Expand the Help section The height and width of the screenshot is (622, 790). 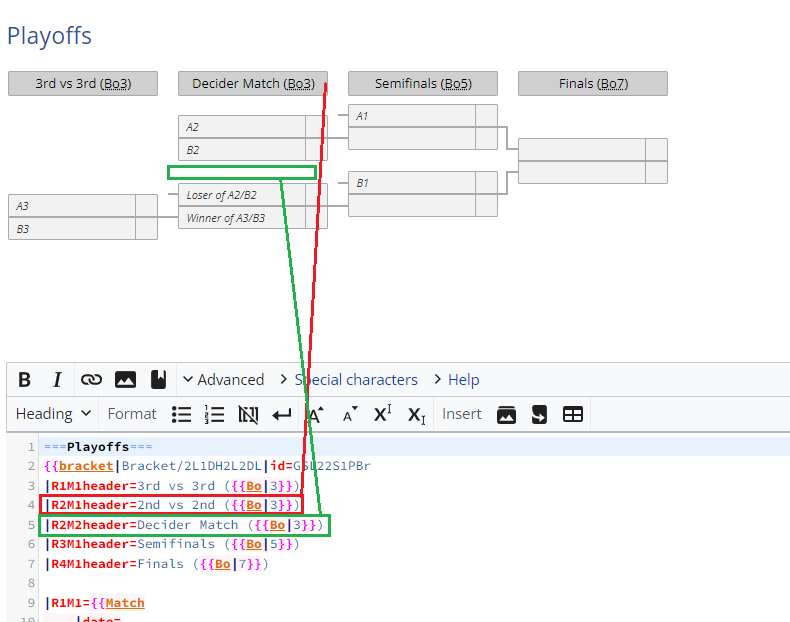(456, 379)
